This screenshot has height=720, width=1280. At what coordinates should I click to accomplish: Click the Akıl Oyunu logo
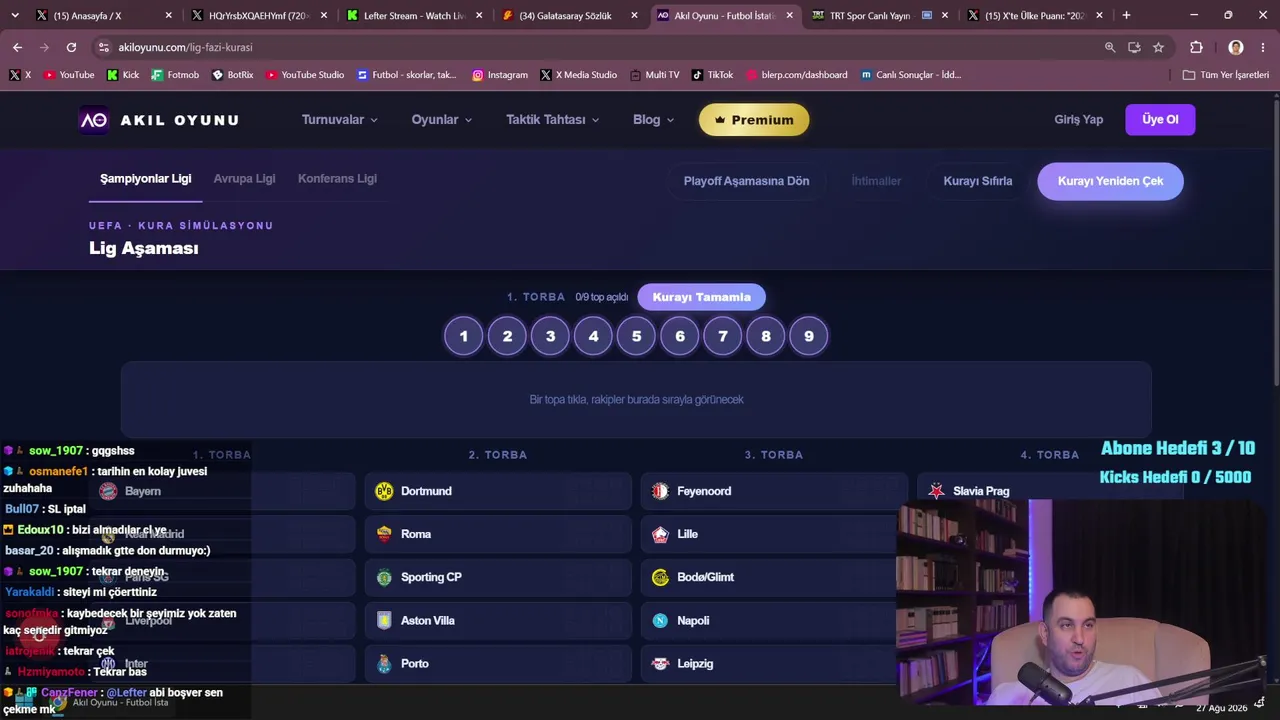159,120
